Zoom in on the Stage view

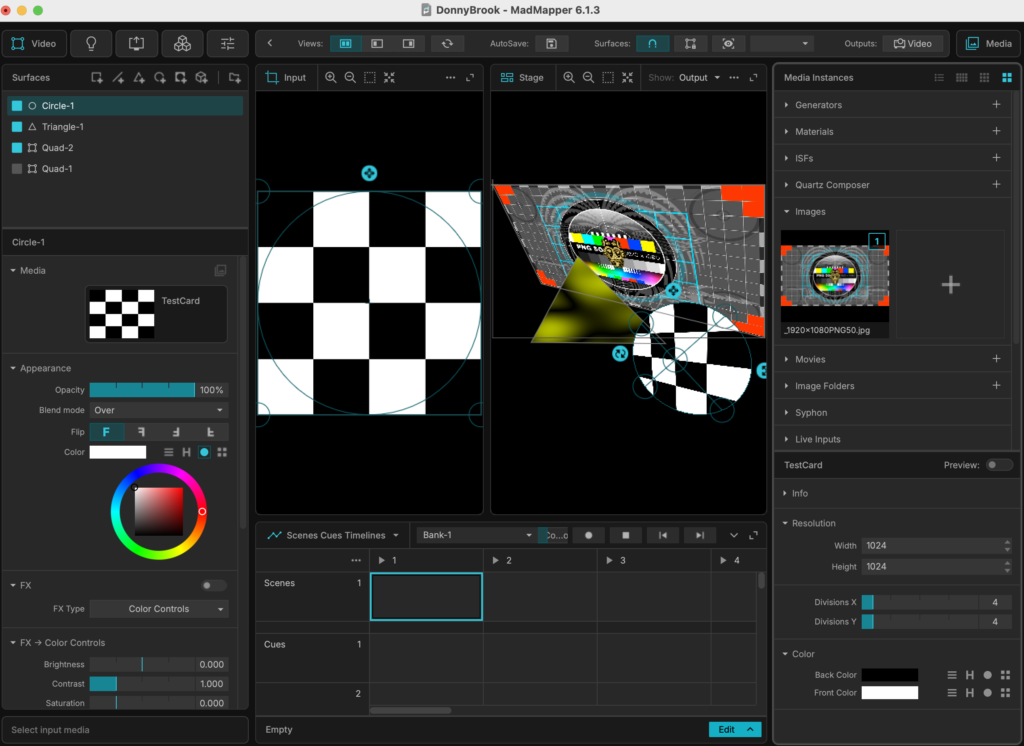click(569, 77)
